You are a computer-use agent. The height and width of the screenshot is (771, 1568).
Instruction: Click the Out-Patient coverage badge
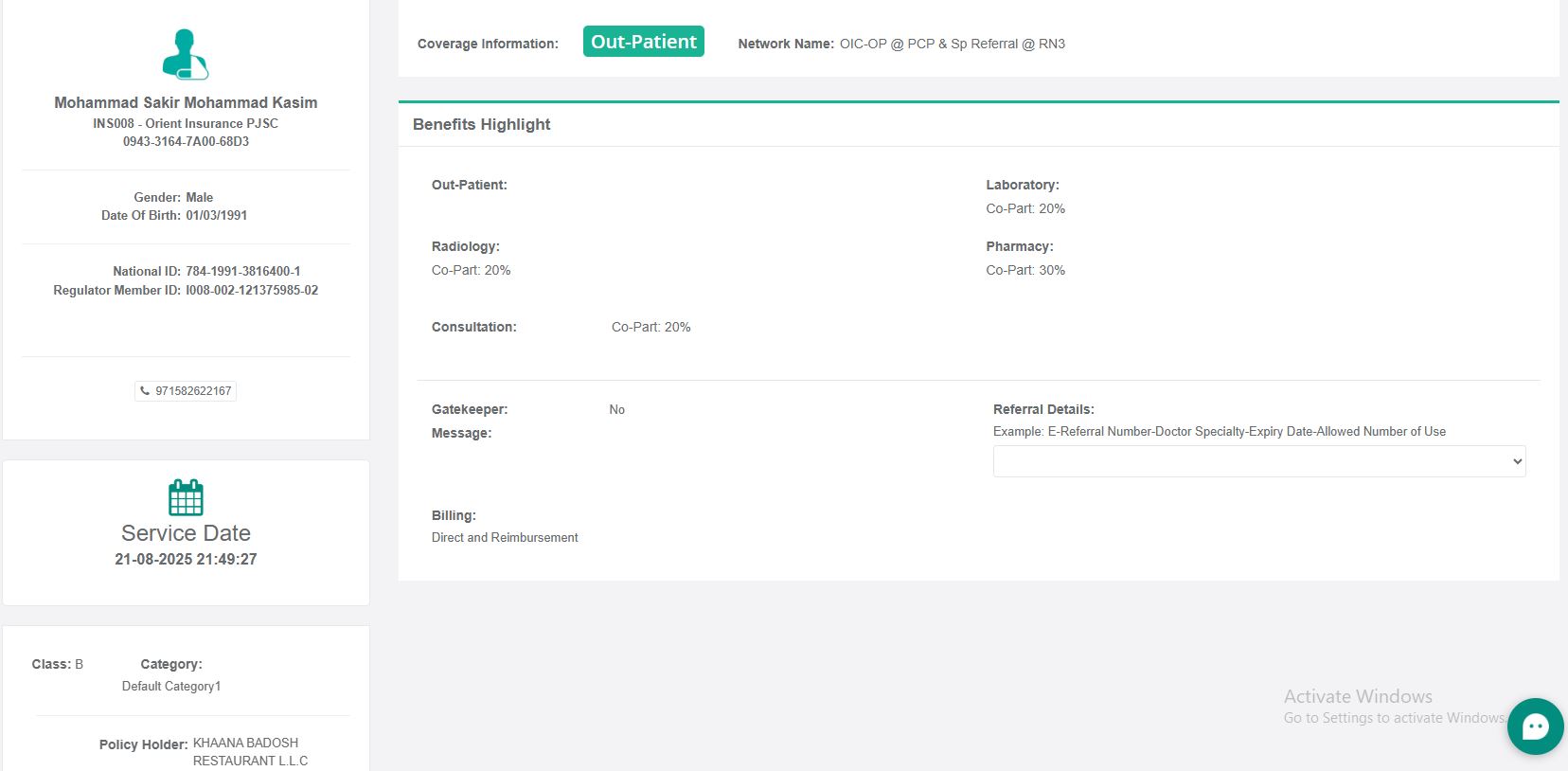(x=643, y=42)
